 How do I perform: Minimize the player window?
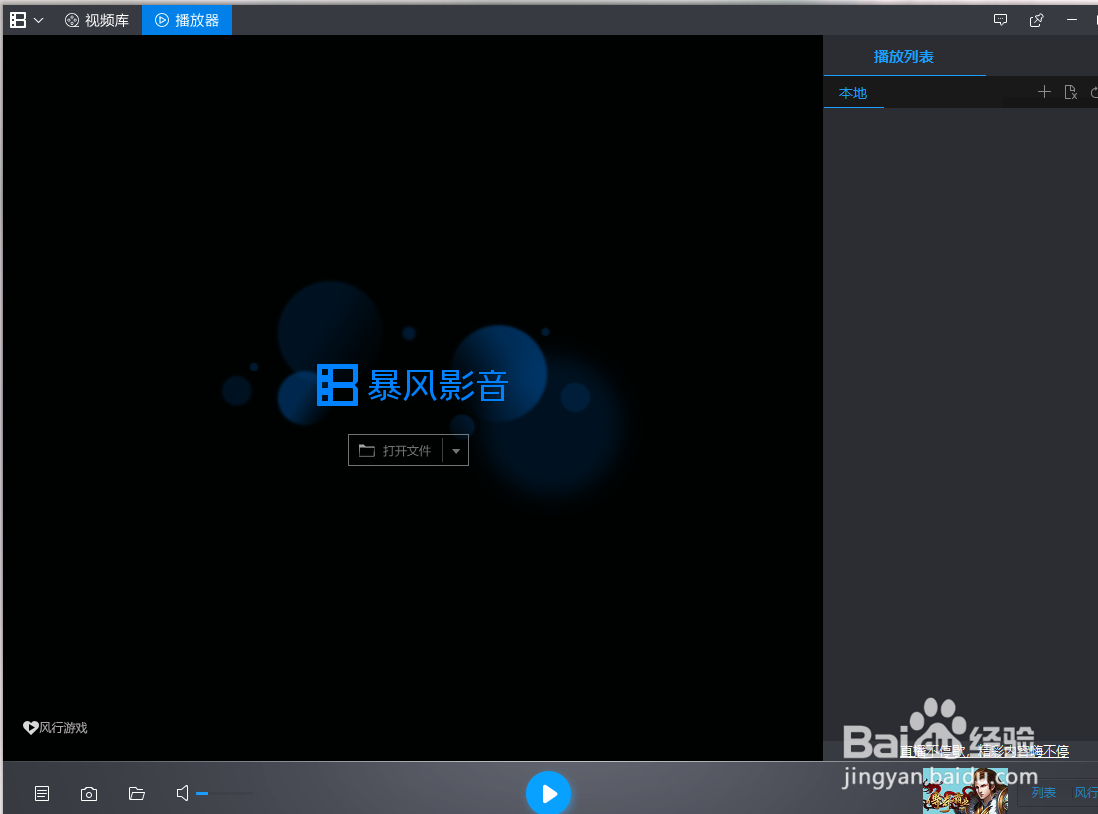pyautogui.click(x=1071, y=20)
